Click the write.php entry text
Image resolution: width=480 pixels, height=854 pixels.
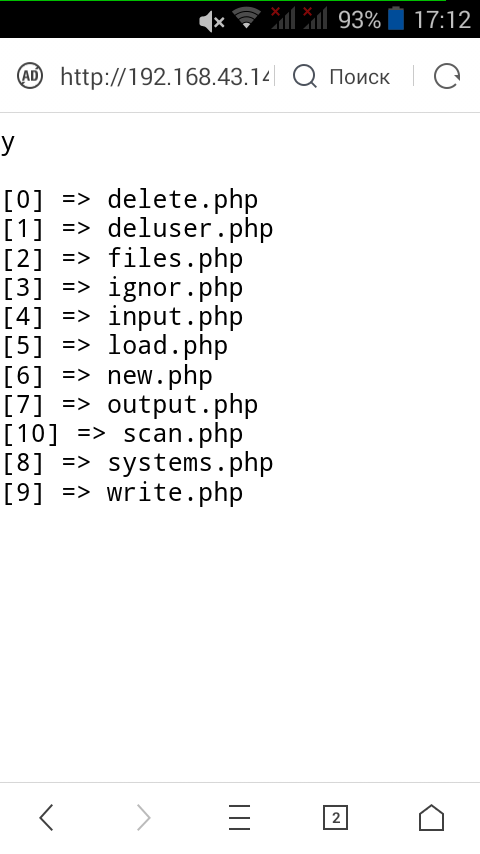(x=175, y=492)
